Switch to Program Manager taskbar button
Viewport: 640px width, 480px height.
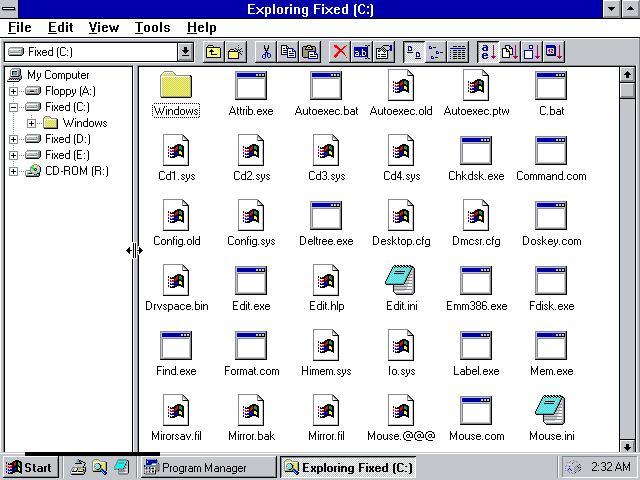pyautogui.click(x=209, y=467)
